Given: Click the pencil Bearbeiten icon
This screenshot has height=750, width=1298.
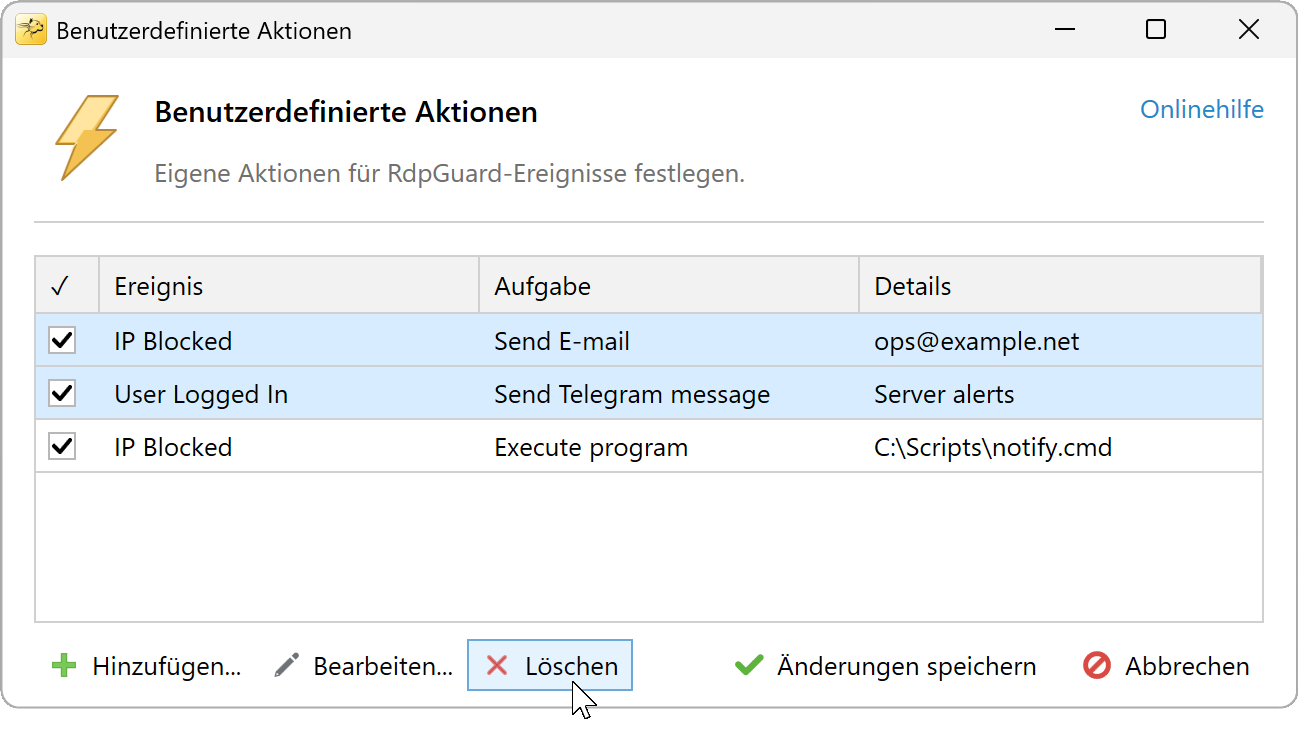Looking at the screenshot, I should click(287, 666).
